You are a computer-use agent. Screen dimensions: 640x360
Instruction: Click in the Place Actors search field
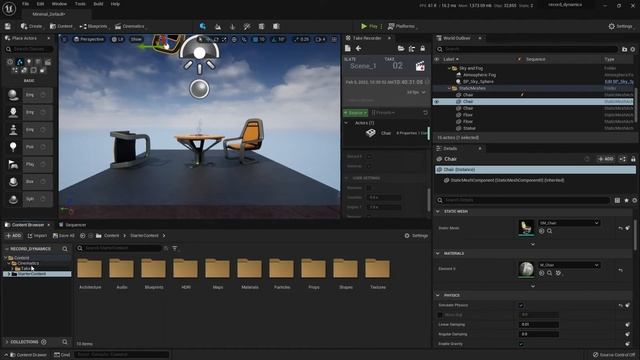click(x=29, y=49)
